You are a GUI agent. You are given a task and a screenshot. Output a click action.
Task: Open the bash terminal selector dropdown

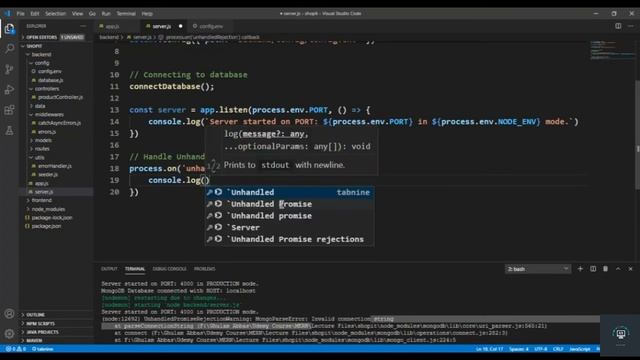tap(538, 269)
